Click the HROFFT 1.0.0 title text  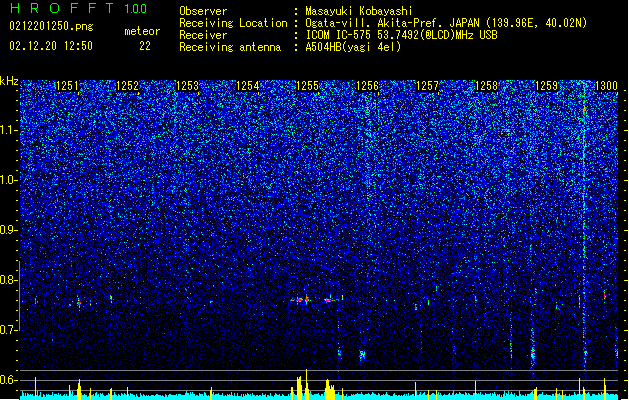(78, 8)
